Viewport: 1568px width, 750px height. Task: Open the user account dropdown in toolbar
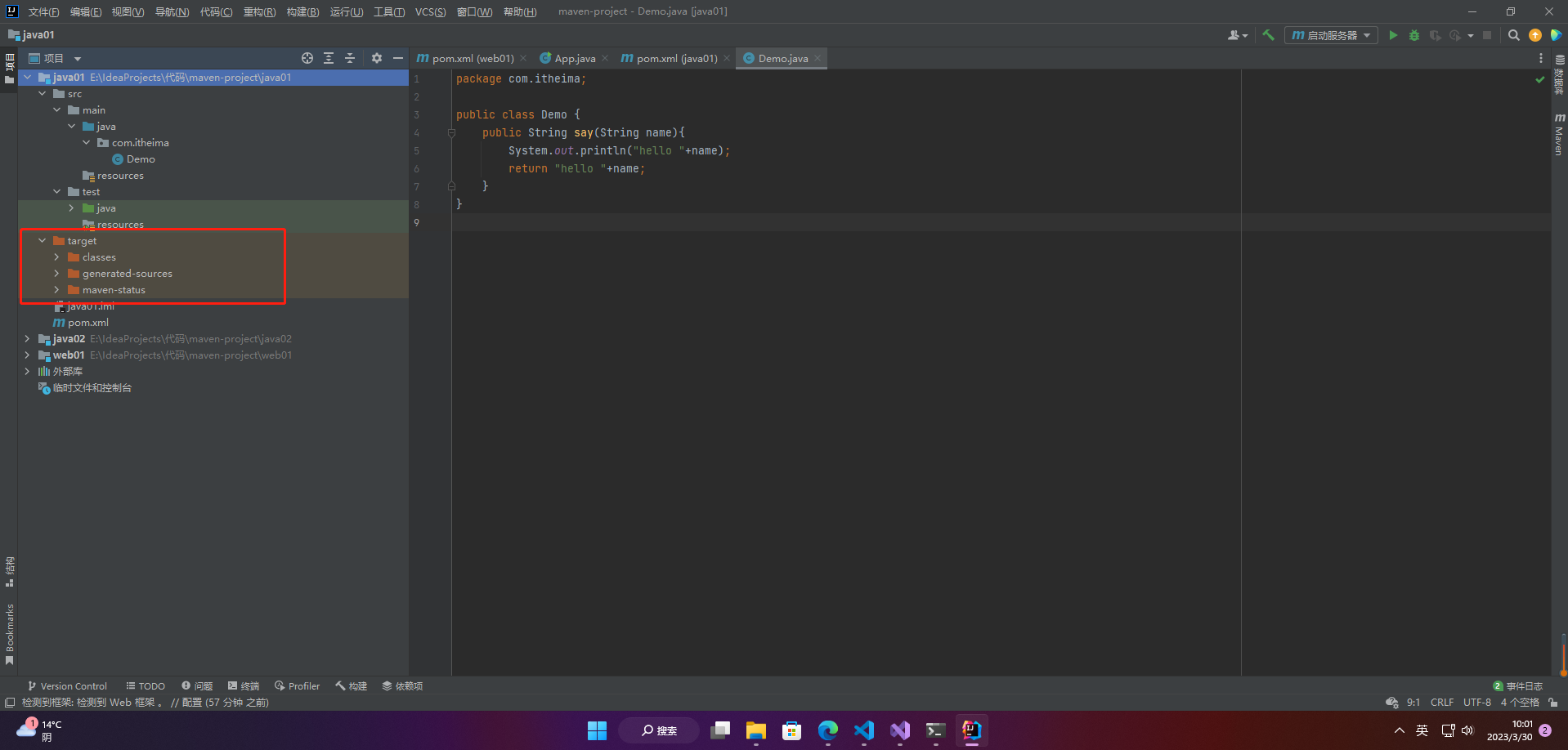coord(1238,35)
